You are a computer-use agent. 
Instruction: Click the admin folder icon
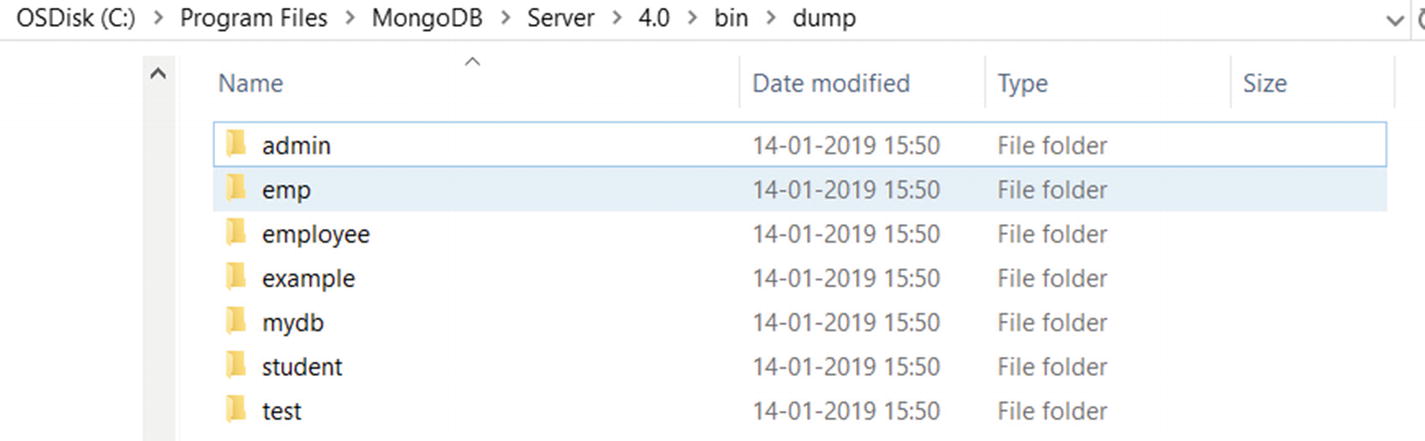click(236, 145)
